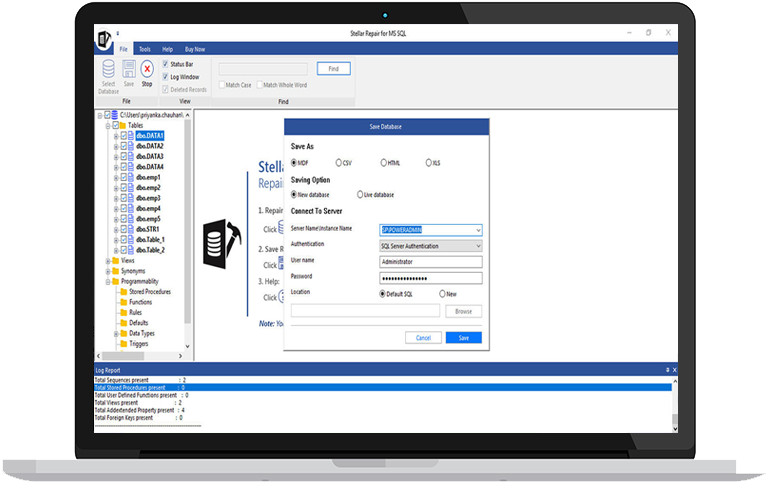Click the database icon at the tree root

click(x=115, y=115)
